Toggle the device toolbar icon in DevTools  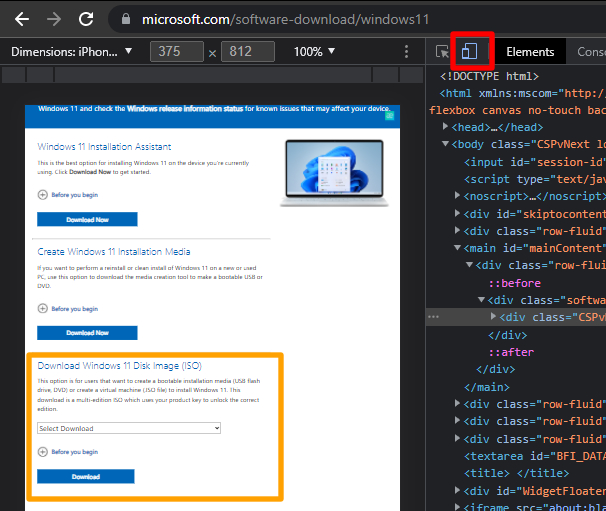click(470, 51)
